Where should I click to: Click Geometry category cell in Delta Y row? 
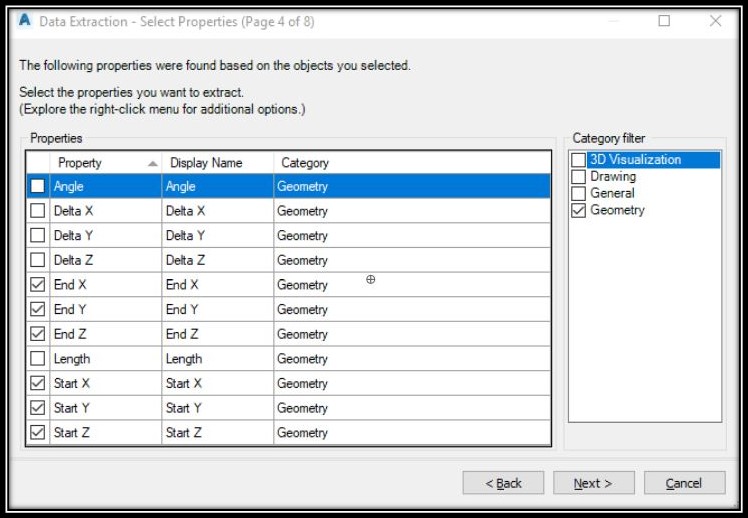(x=412, y=235)
